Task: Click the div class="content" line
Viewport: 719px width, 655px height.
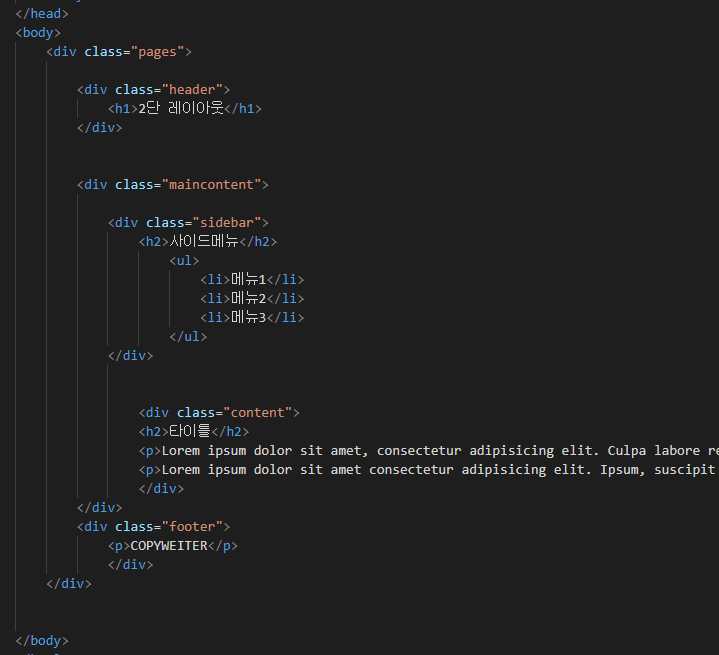Action: pos(219,413)
